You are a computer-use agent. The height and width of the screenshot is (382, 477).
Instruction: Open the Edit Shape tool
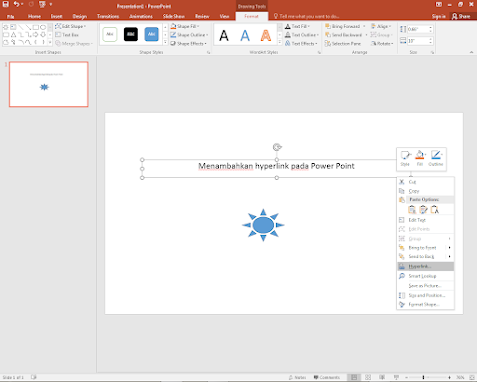[x=70, y=26]
